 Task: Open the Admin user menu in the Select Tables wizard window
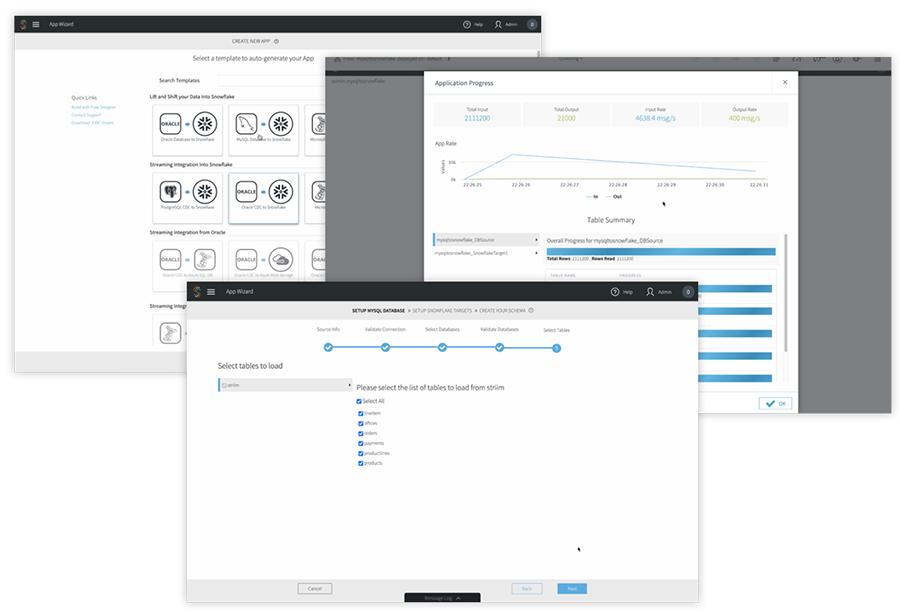[658, 292]
